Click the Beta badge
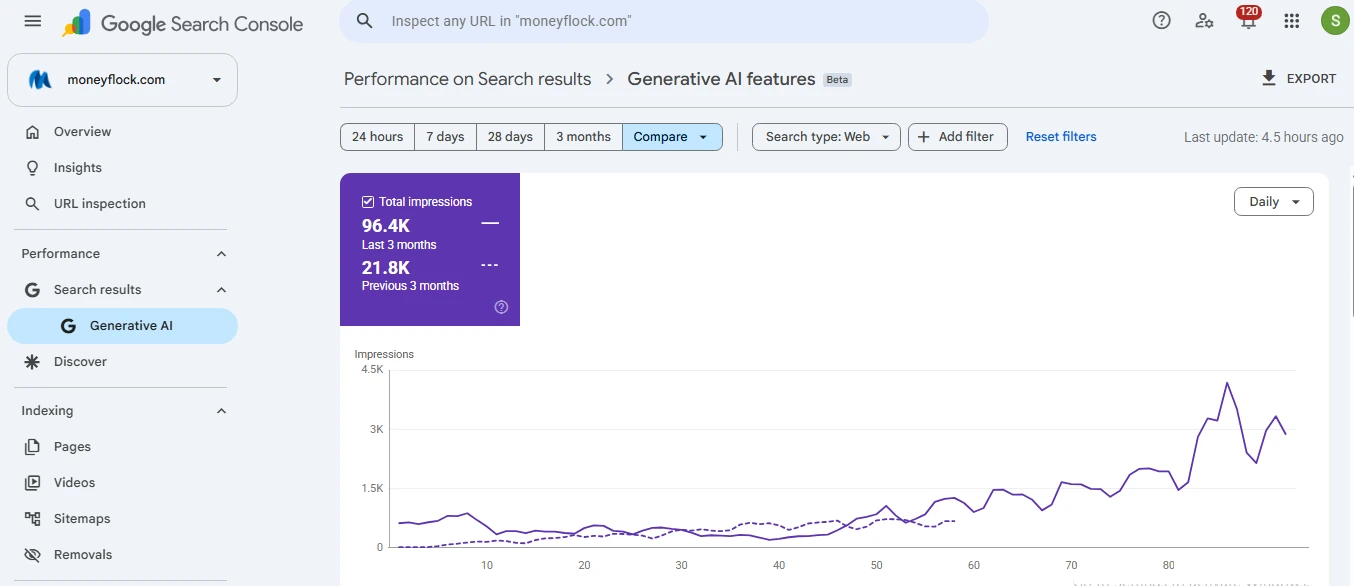 click(837, 80)
